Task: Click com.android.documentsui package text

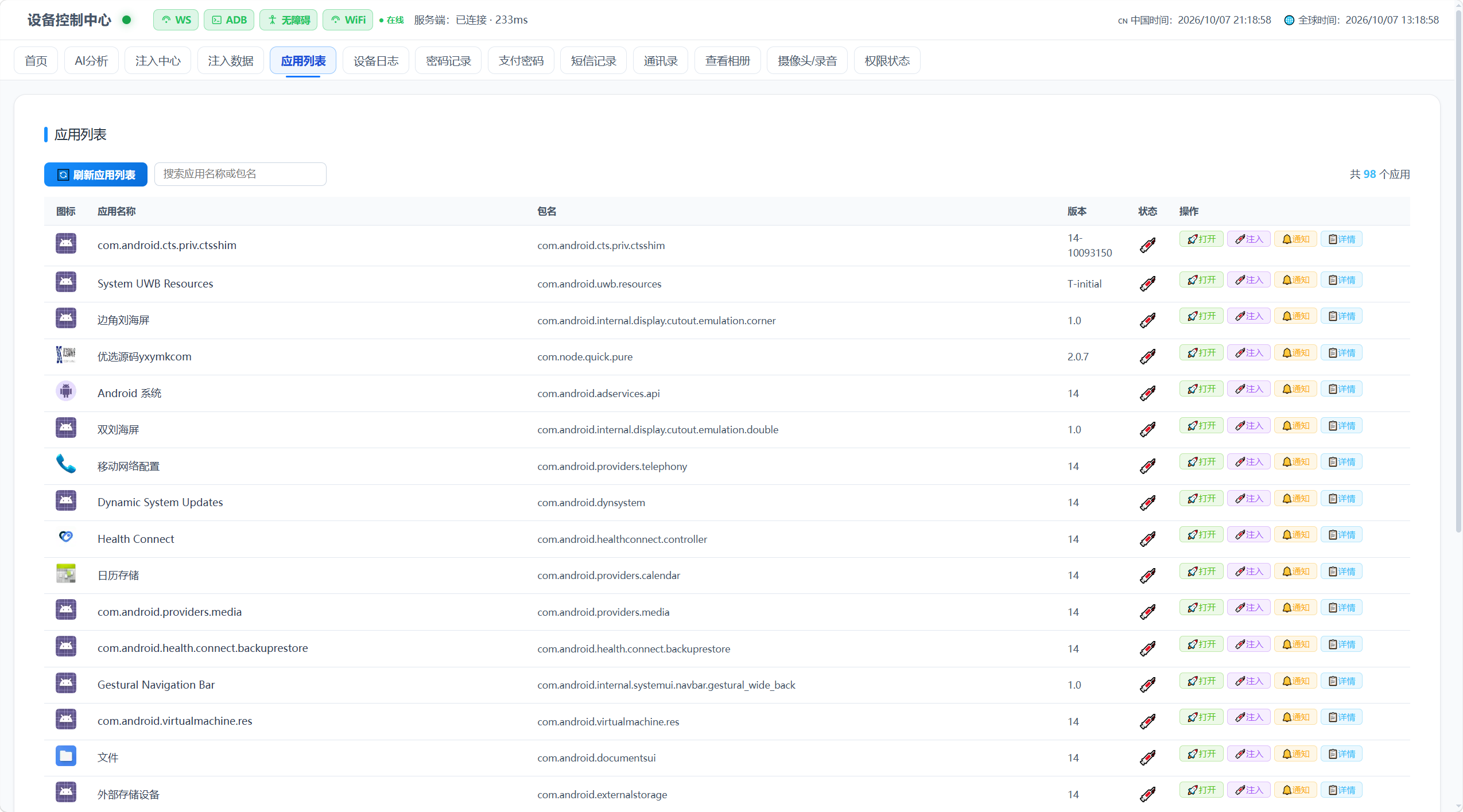Action: tap(596, 758)
